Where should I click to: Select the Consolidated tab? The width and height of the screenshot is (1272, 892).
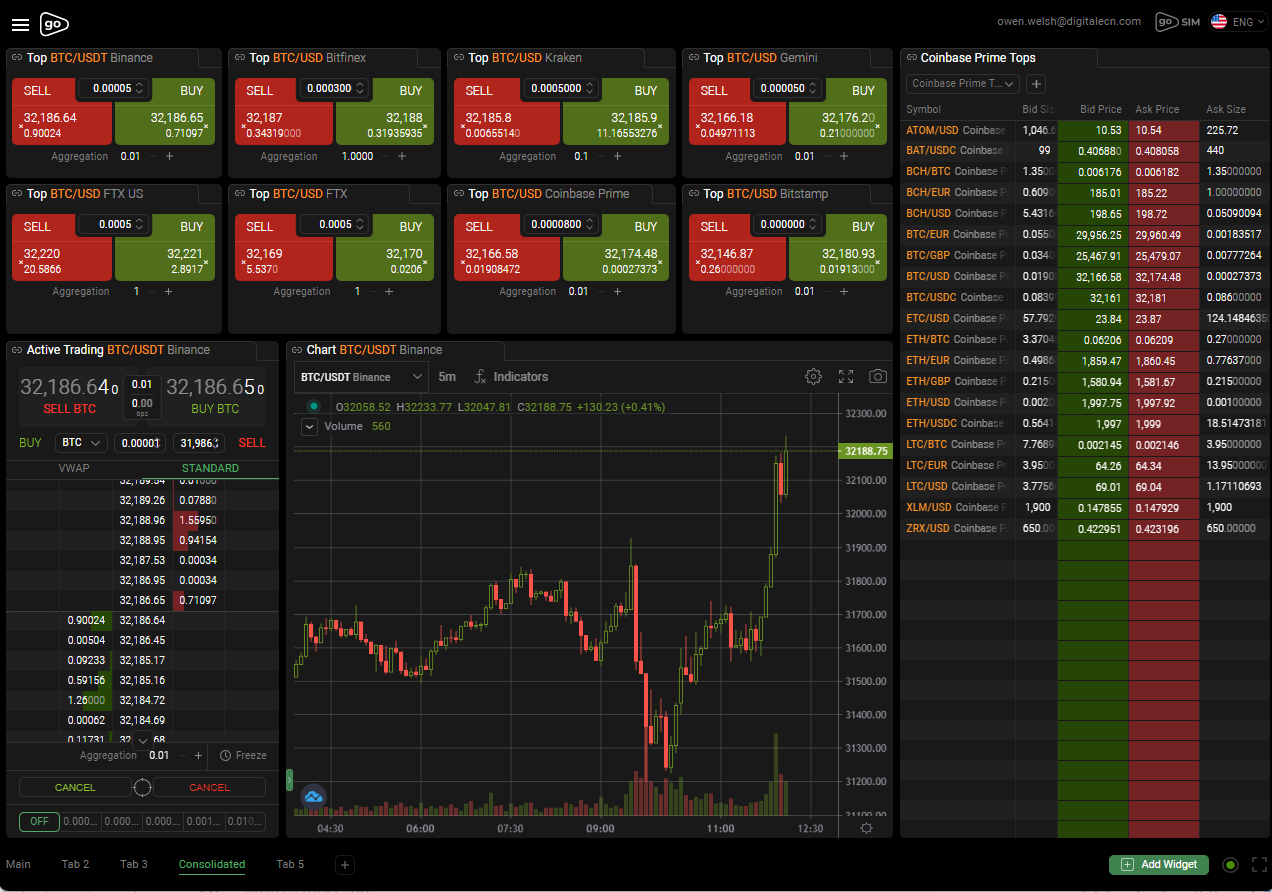click(212, 864)
